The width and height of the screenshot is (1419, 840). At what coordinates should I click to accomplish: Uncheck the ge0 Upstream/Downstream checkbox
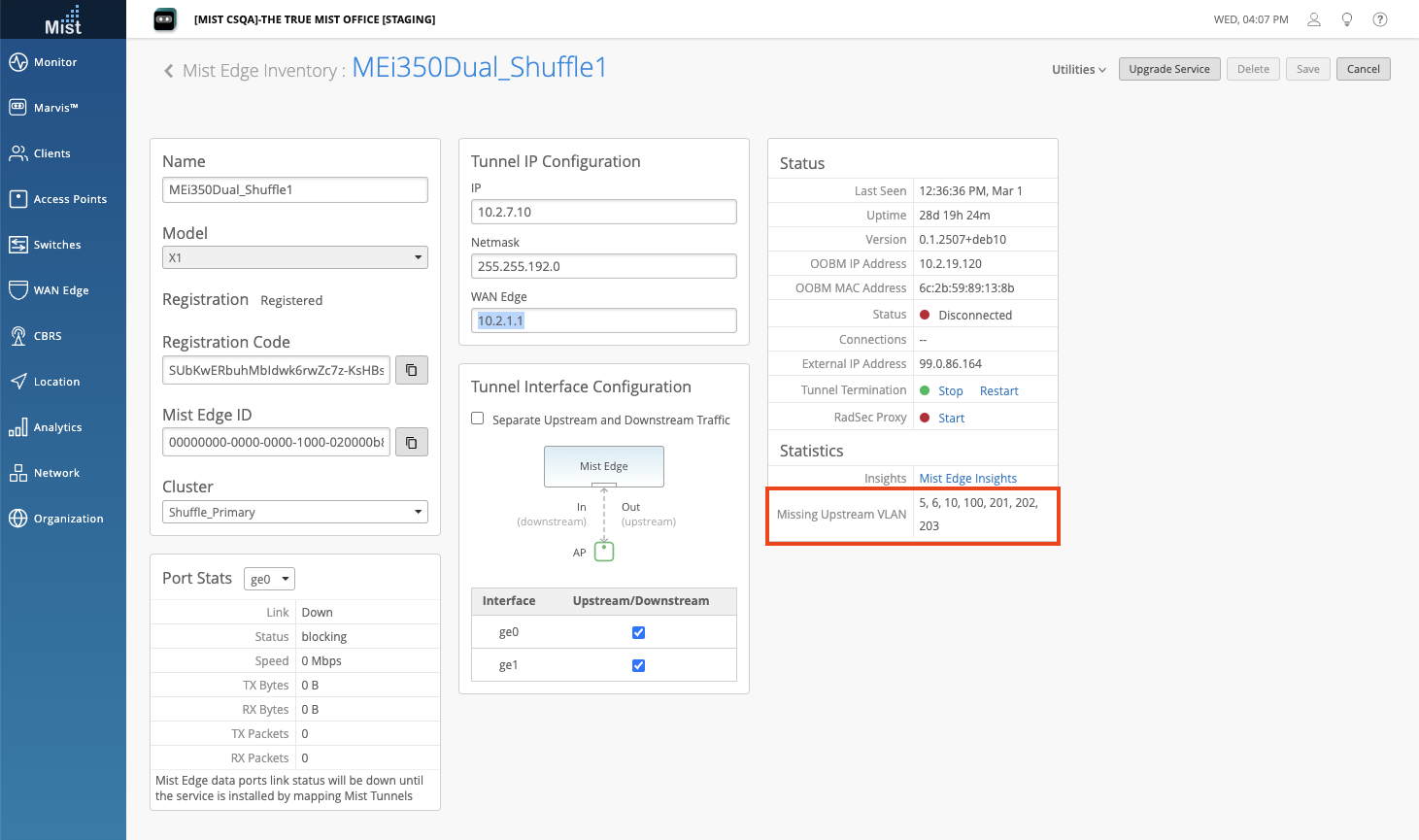(x=638, y=632)
